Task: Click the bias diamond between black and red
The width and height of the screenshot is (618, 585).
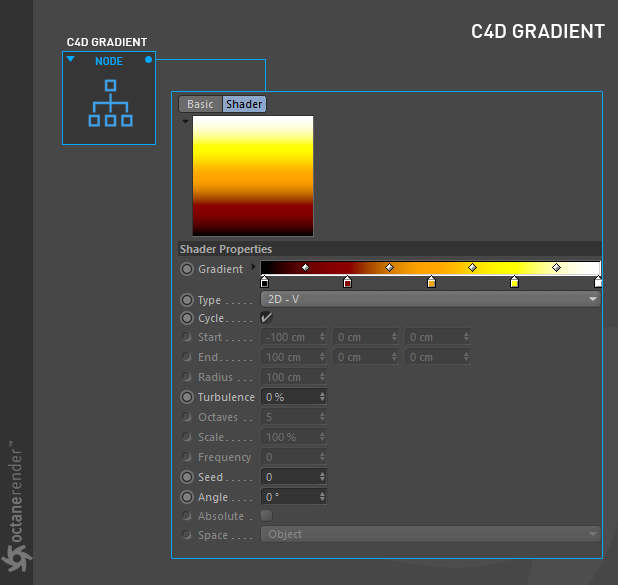Action: coord(305,268)
